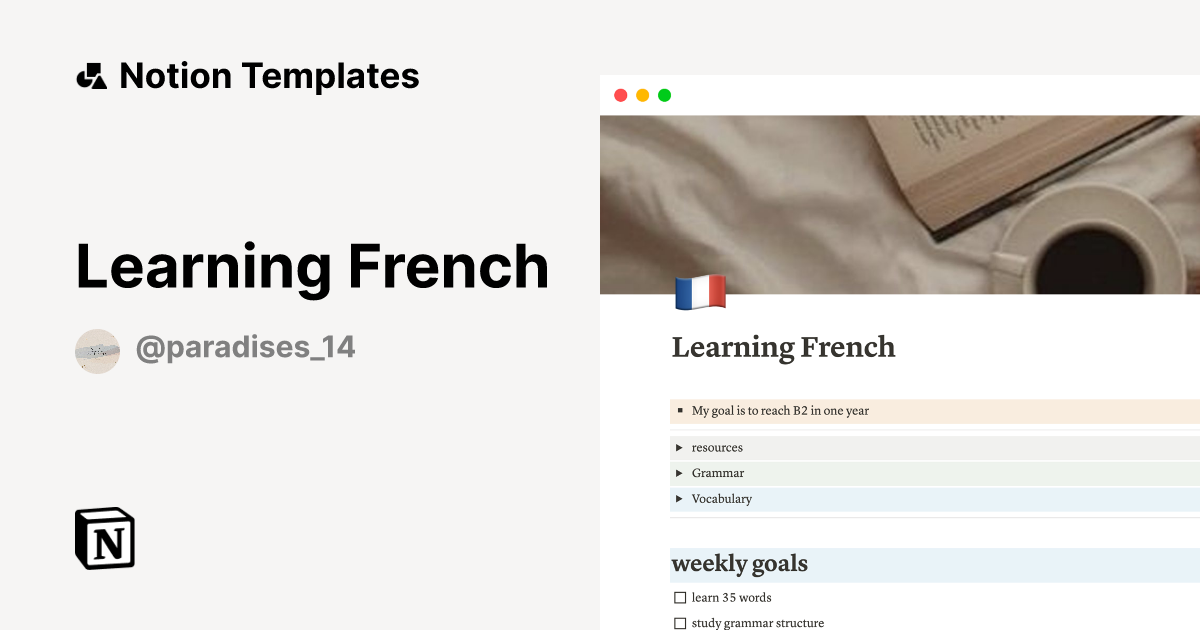Click the Notion N logo in lower left

[103, 539]
